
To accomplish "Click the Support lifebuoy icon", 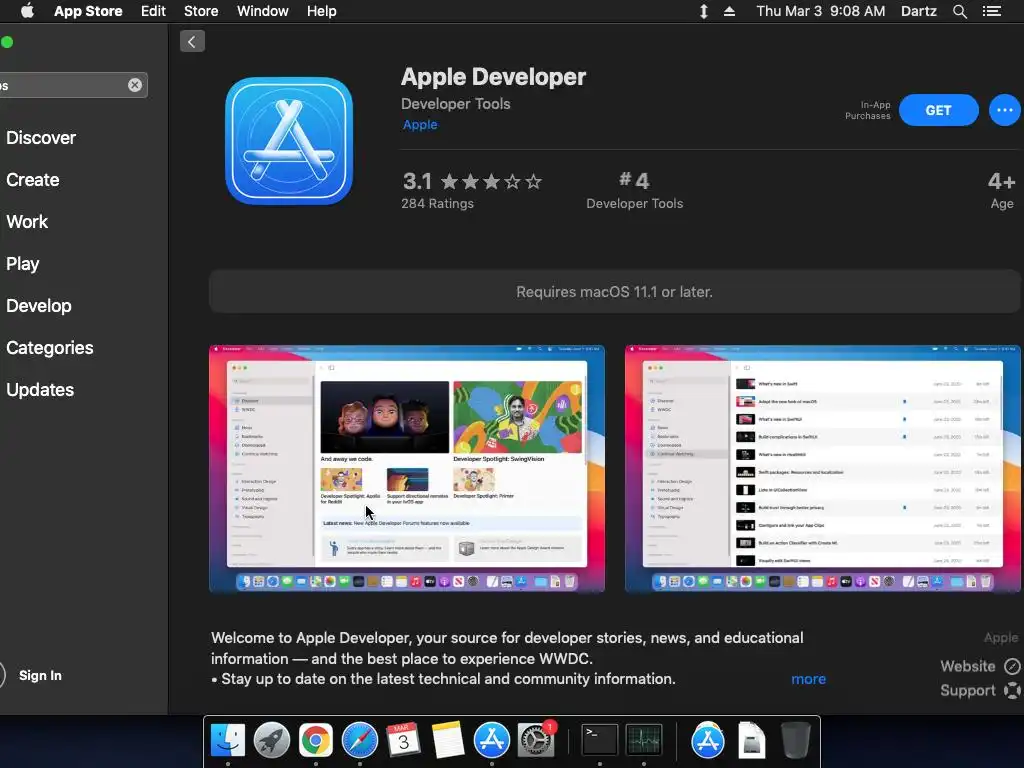I will coord(1012,690).
